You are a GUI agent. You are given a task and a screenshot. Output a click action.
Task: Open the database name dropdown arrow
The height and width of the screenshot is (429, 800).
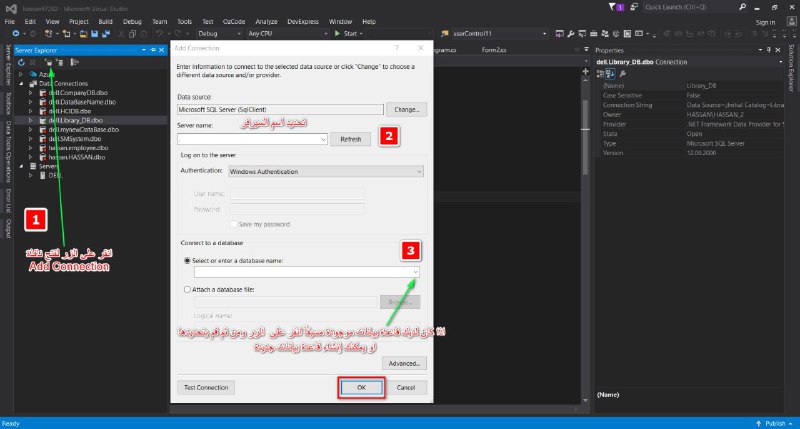[x=415, y=272]
